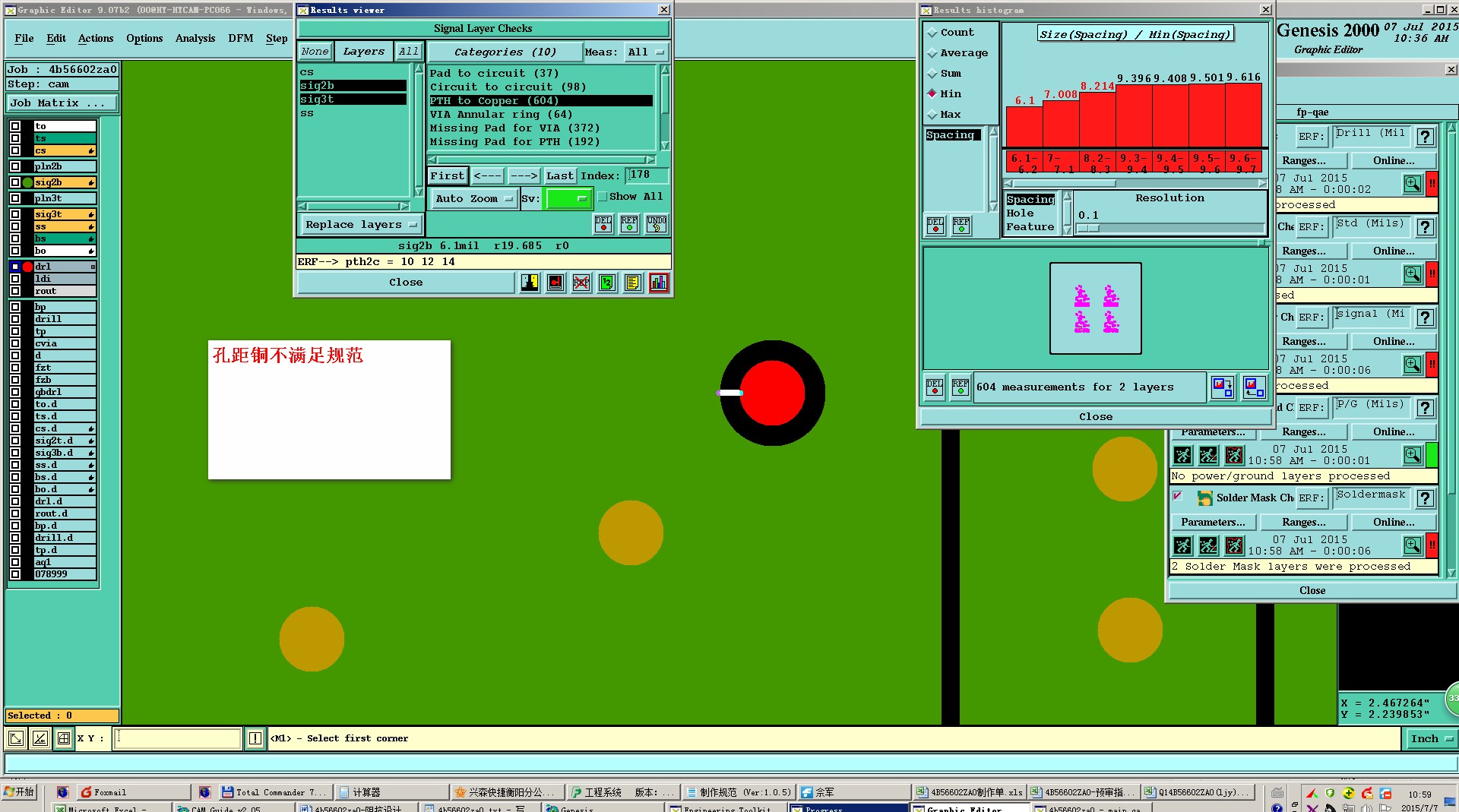This screenshot has height=812, width=1459.
Task: Go to the previous result with <--- button
Action: [x=488, y=176]
